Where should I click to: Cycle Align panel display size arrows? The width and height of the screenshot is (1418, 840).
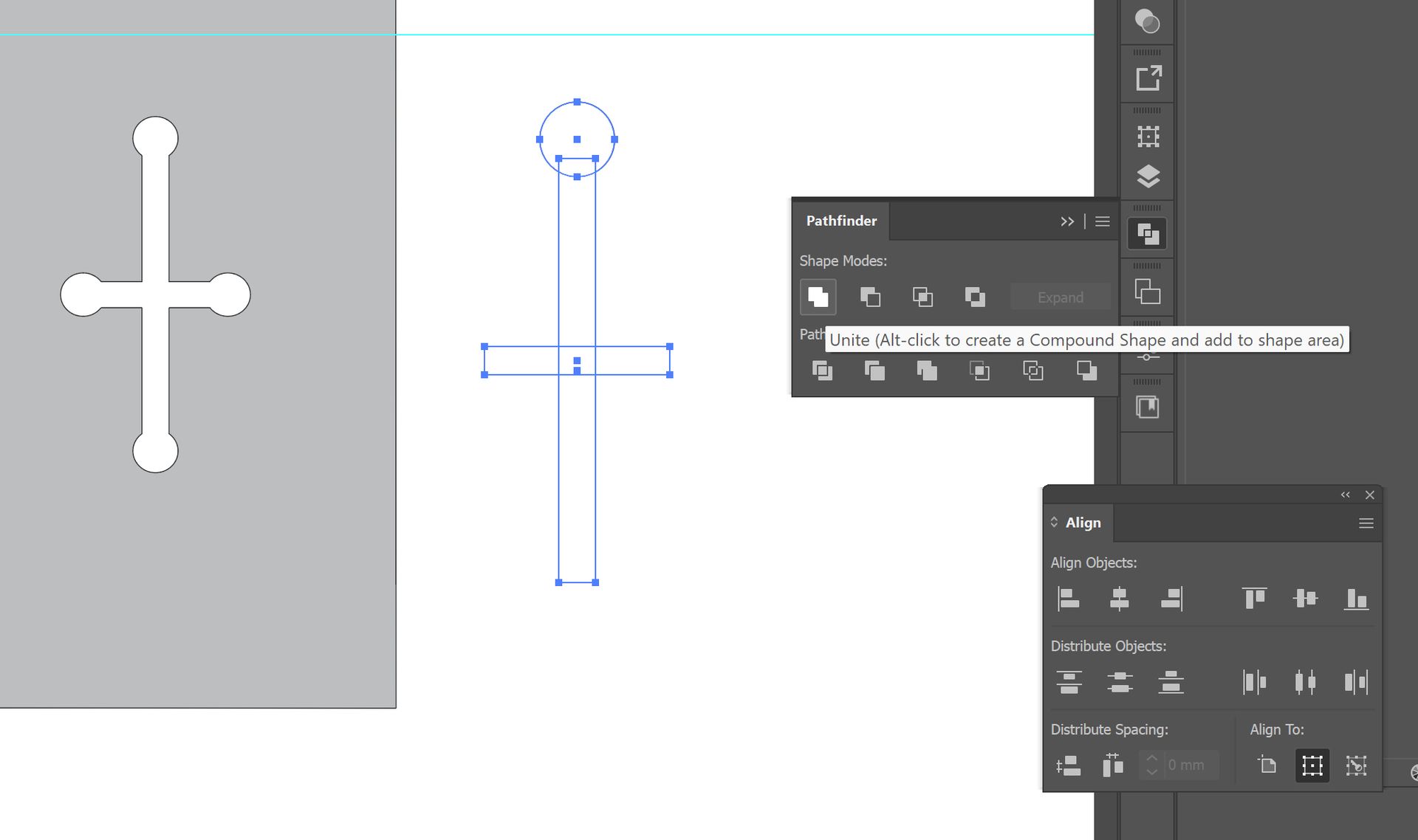pyautogui.click(x=1054, y=523)
